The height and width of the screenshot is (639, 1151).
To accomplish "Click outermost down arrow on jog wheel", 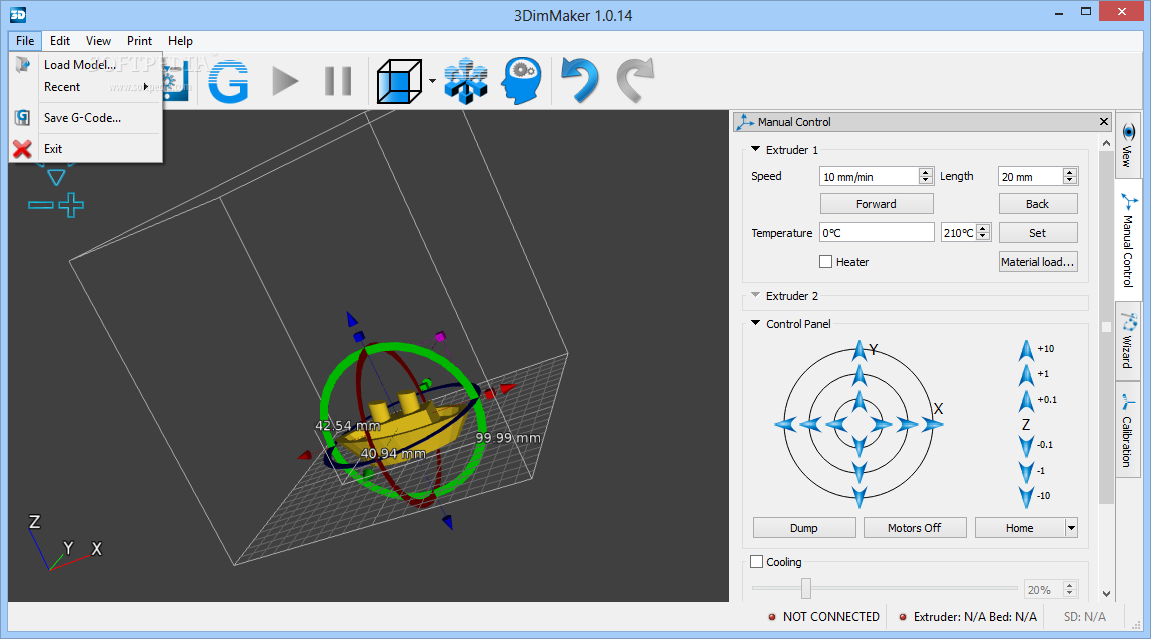I will pyautogui.click(x=860, y=497).
